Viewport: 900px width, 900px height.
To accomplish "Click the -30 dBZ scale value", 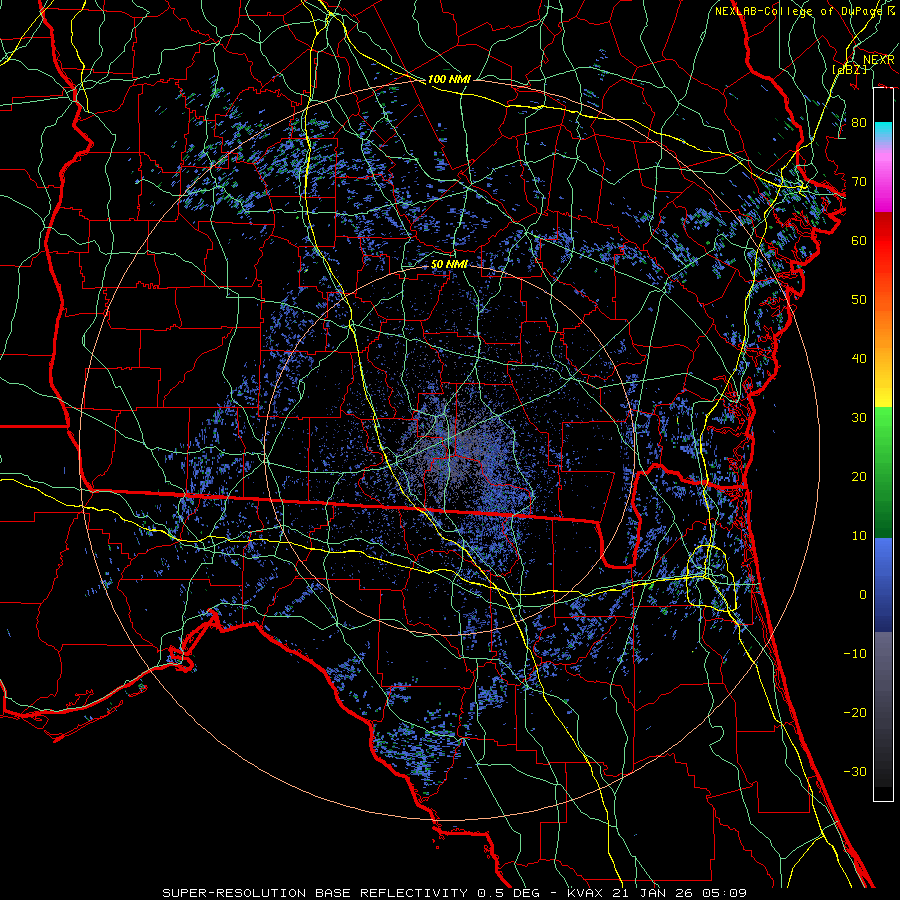I will 855,772.
